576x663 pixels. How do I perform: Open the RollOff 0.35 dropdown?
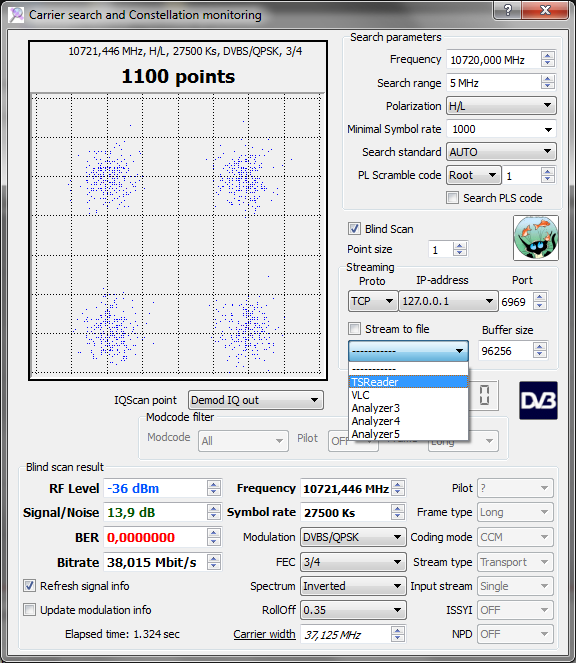353,610
